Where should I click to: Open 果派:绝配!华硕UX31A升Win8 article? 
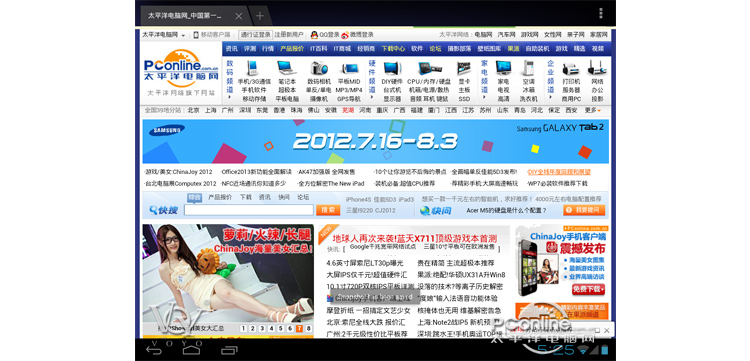(461, 275)
